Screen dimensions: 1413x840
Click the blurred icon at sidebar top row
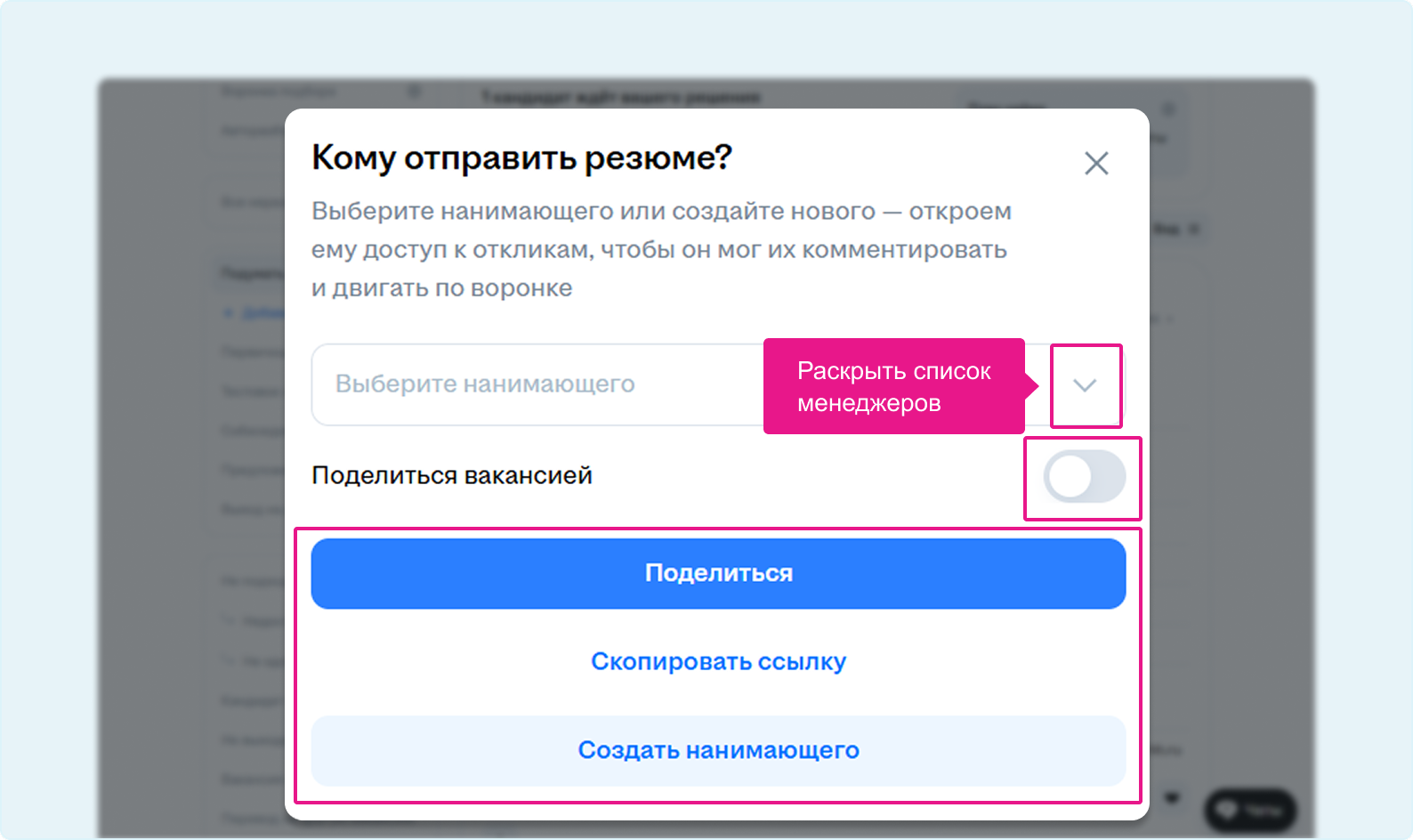point(414,91)
